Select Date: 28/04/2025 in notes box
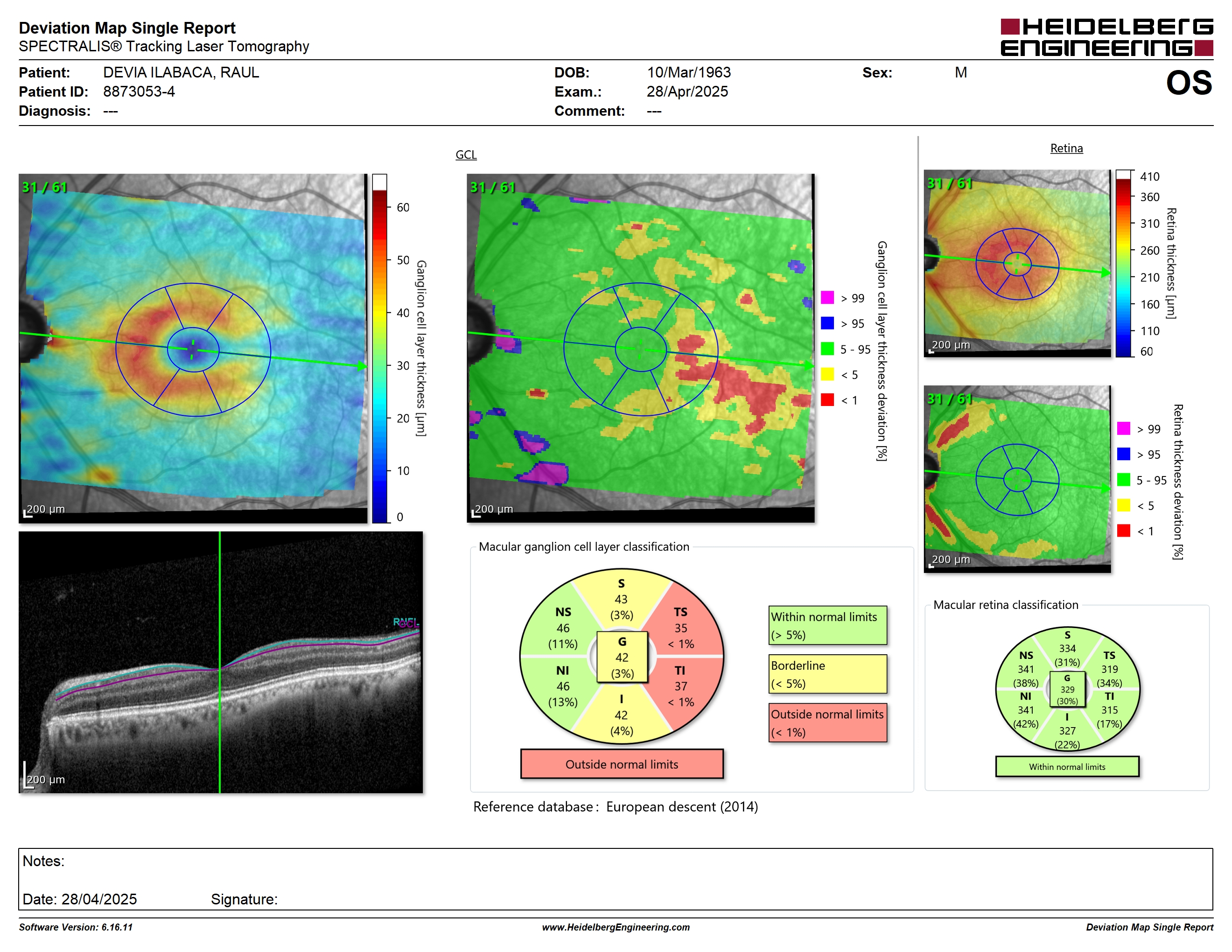 point(79,899)
